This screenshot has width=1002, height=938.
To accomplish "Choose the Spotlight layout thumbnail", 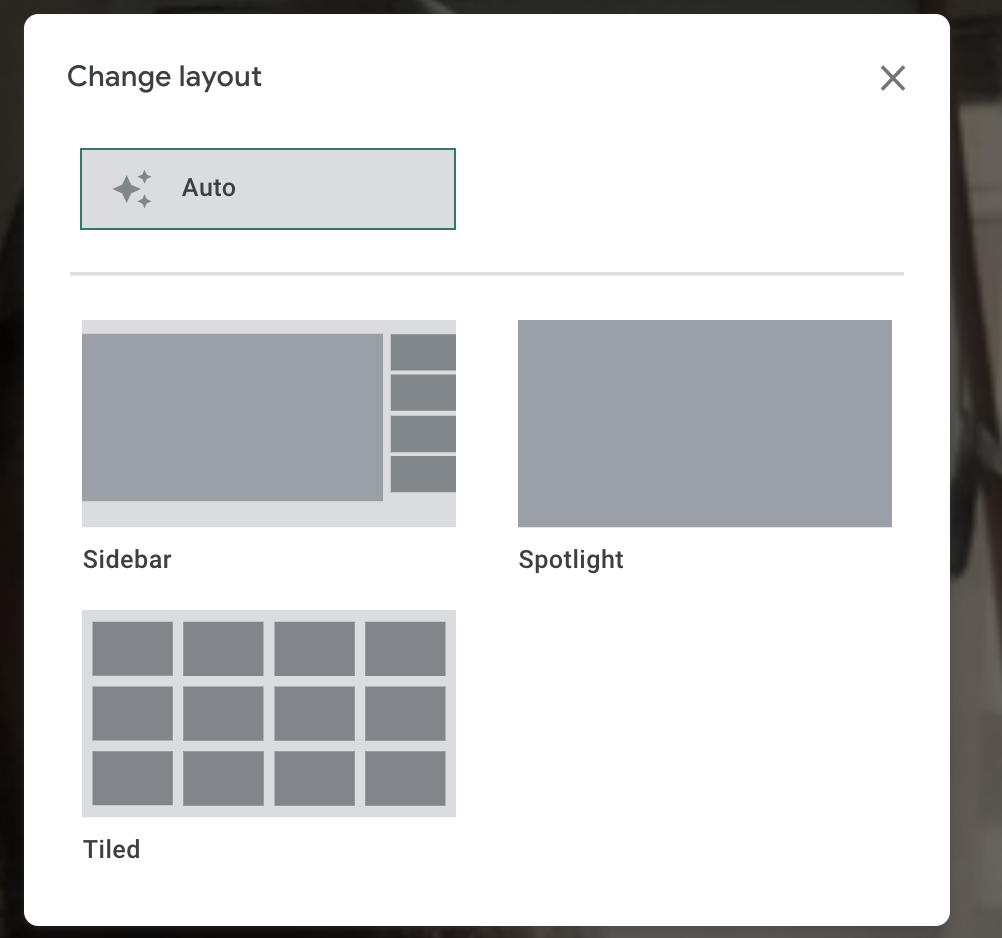I will pyautogui.click(x=704, y=423).
